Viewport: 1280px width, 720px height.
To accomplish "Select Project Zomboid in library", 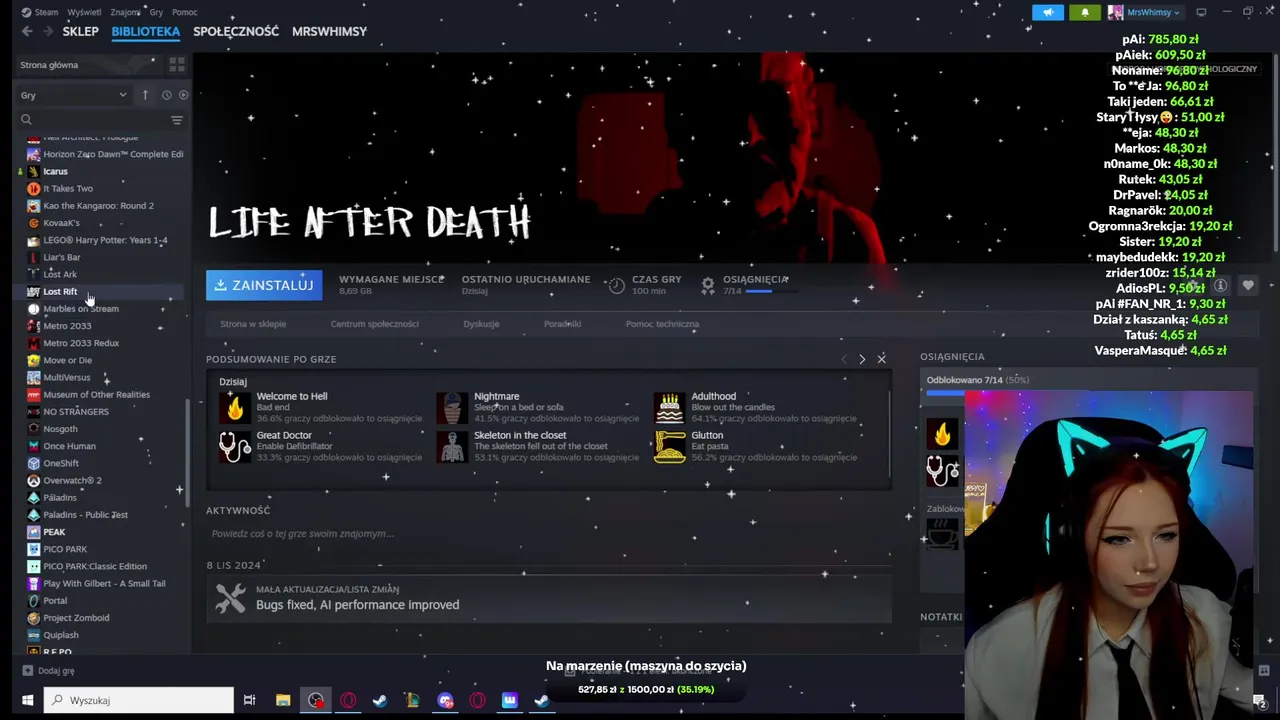I will [x=76, y=618].
